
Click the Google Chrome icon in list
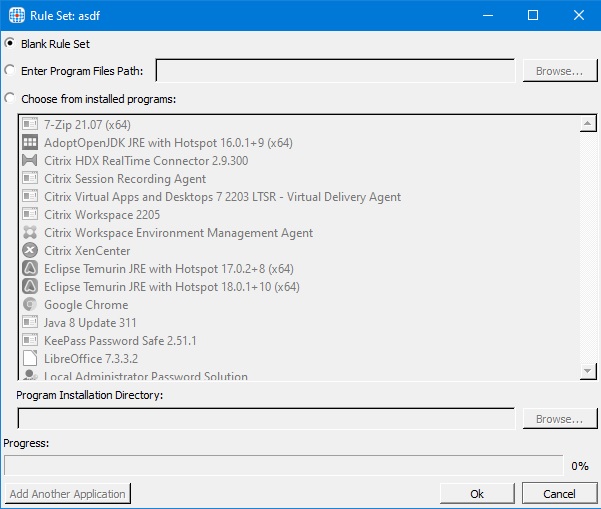point(30,304)
